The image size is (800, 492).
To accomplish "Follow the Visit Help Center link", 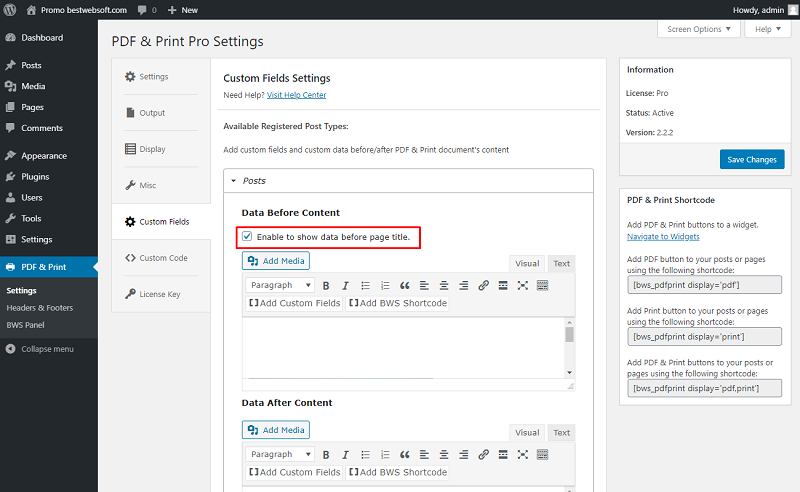I will pos(296,95).
